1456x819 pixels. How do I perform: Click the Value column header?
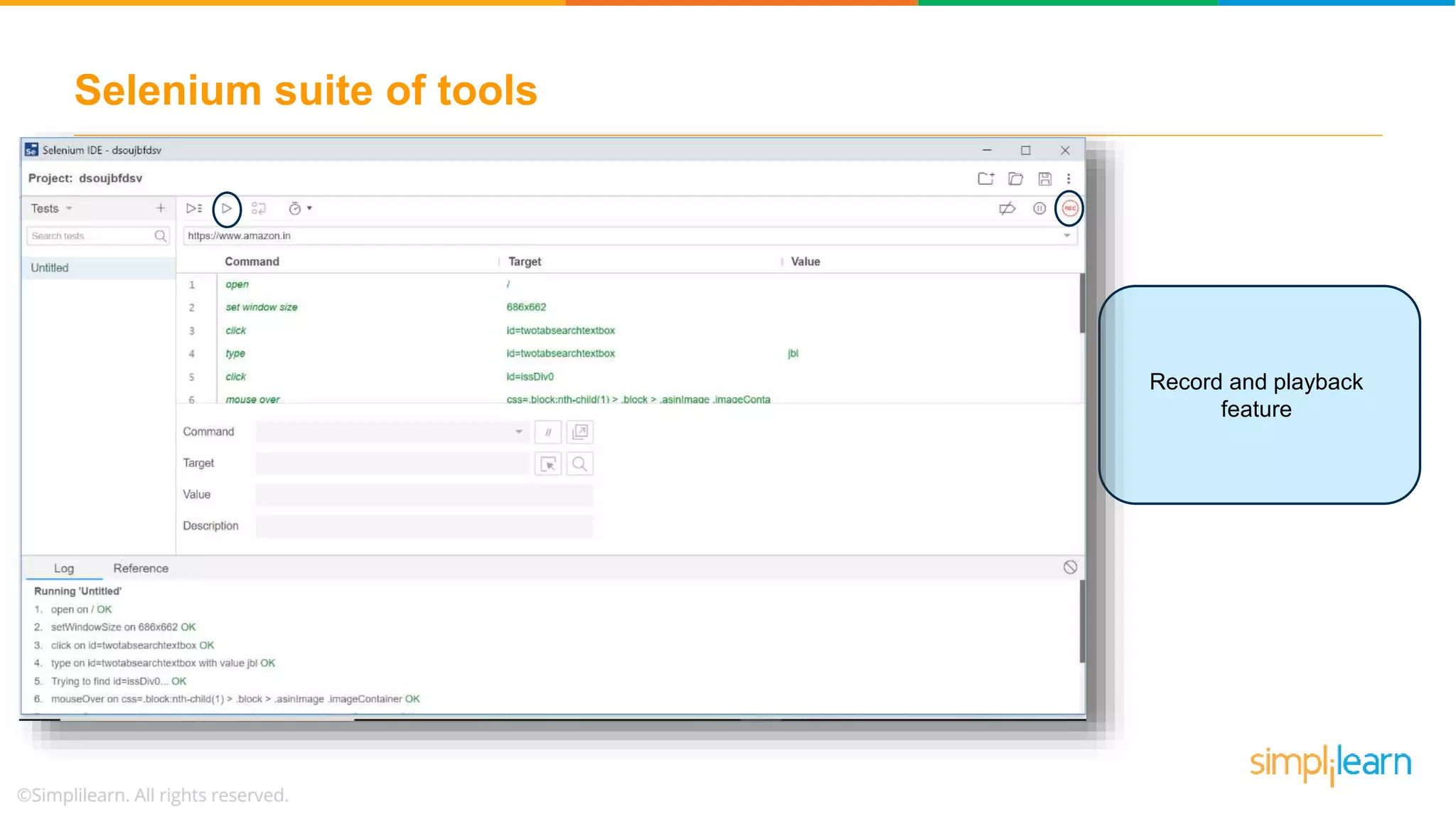(805, 262)
